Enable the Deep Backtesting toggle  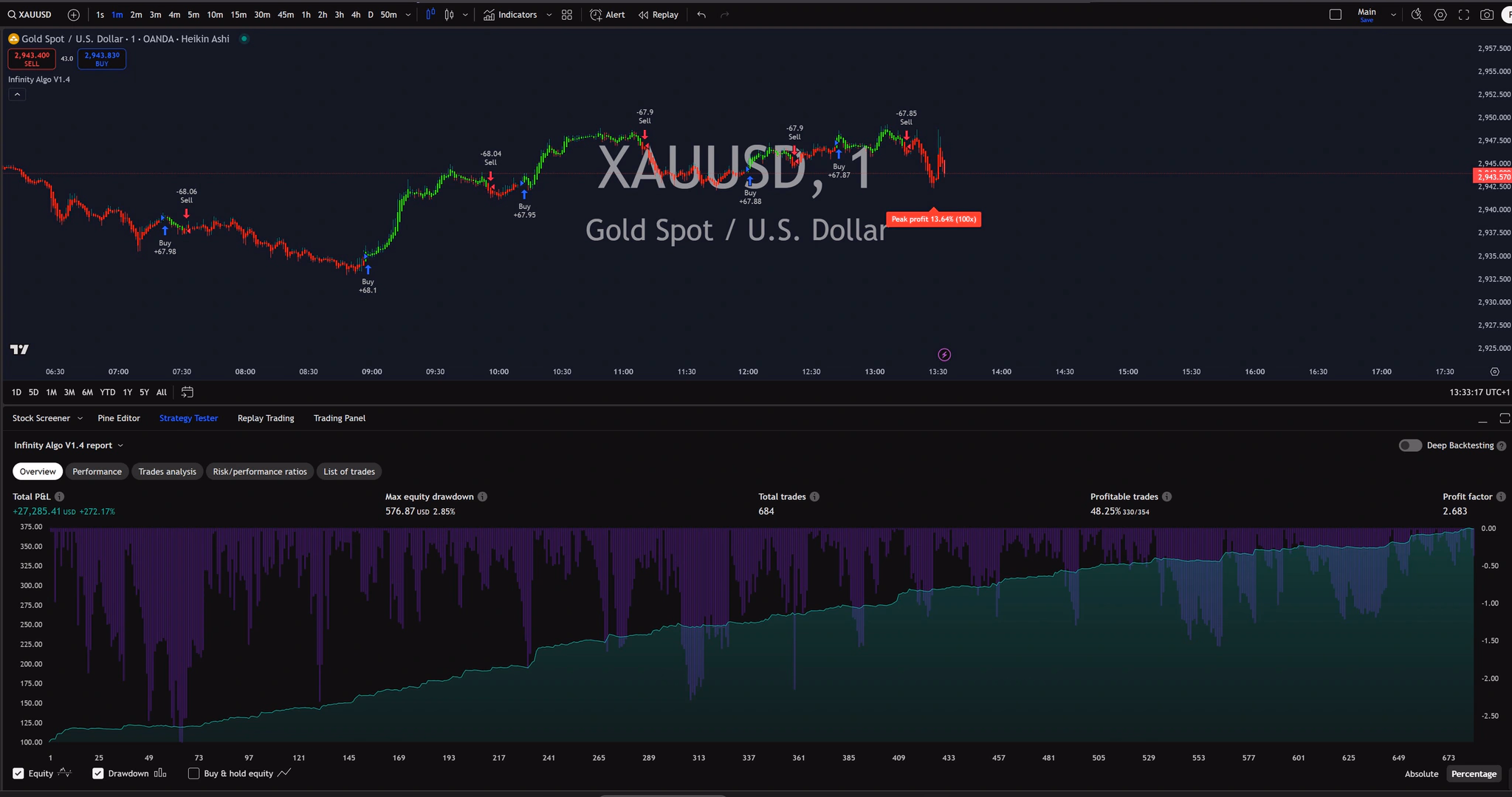(1411, 445)
